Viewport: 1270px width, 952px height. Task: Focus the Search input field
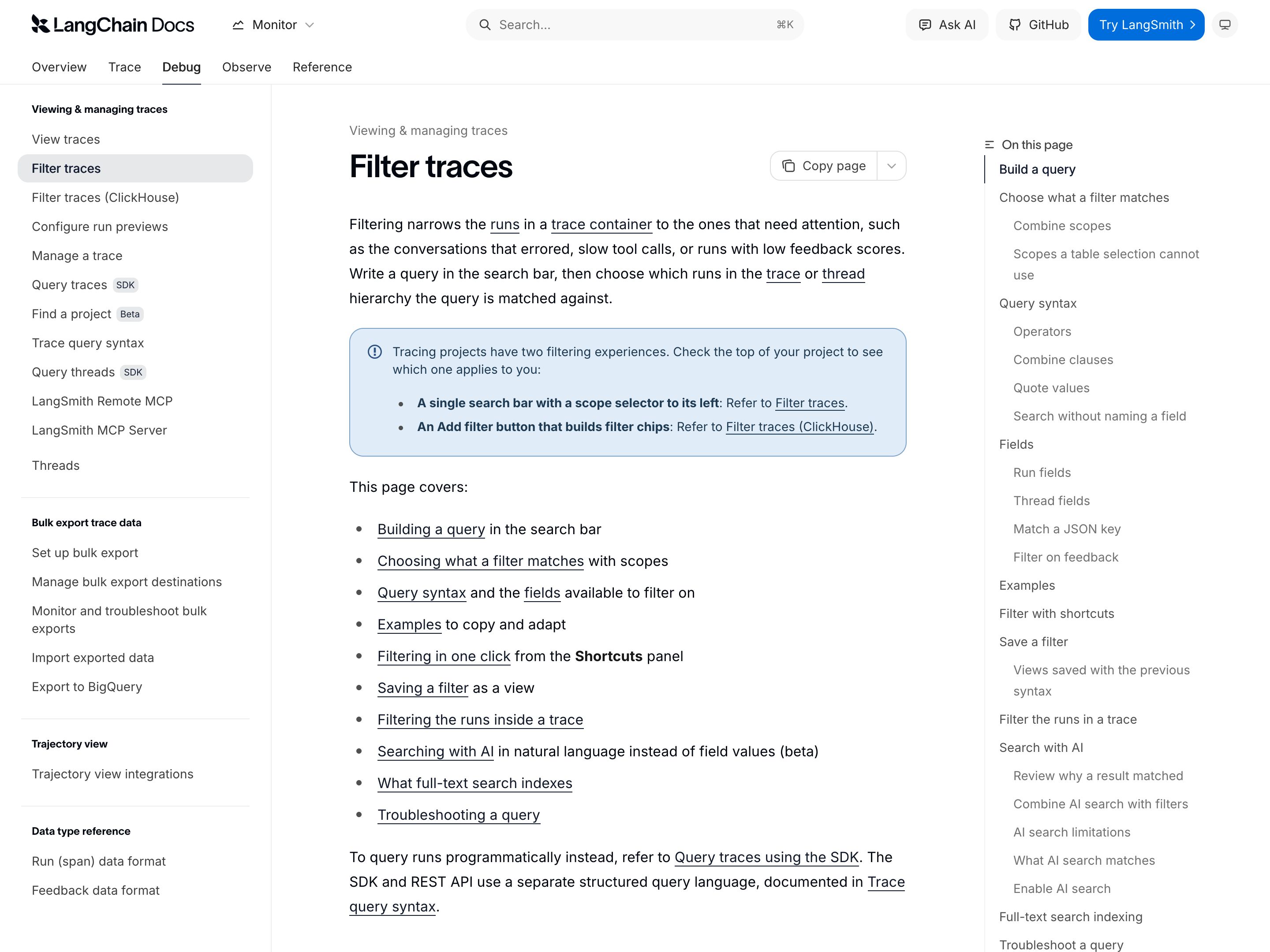635,25
